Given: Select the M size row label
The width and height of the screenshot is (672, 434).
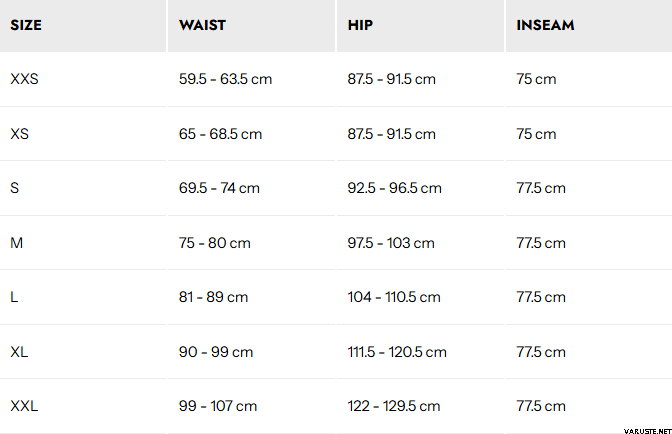Looking at the screenshot, I should (16, 243).
